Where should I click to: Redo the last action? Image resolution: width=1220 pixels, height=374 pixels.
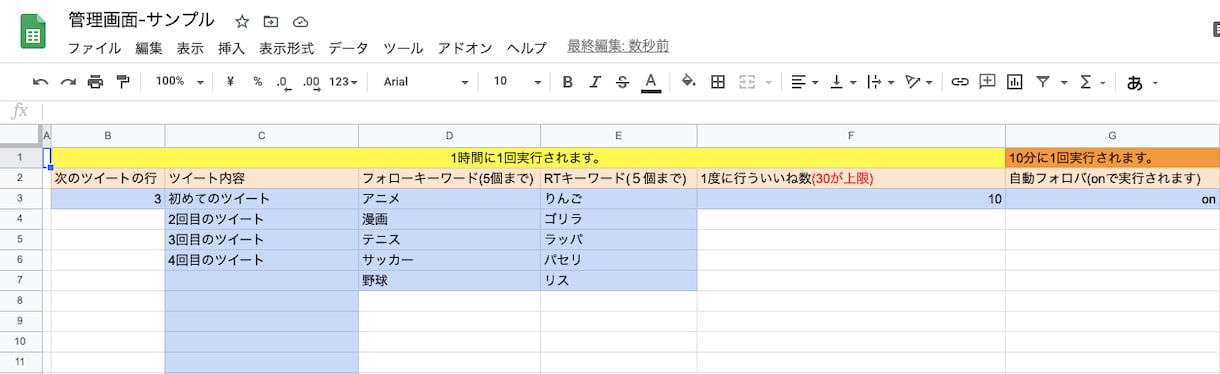click(x=68, y=82)
